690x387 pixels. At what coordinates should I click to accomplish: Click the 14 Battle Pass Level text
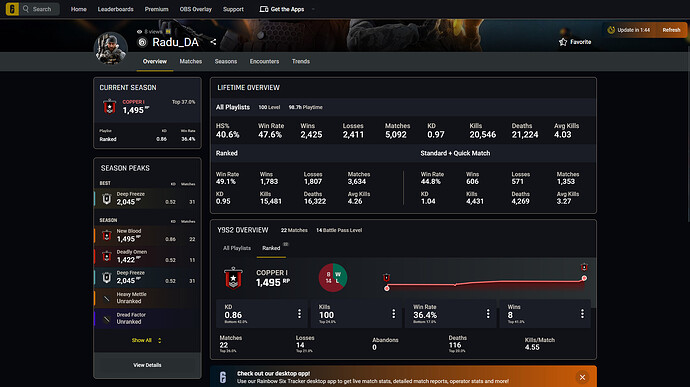click(x=339, y=230)
